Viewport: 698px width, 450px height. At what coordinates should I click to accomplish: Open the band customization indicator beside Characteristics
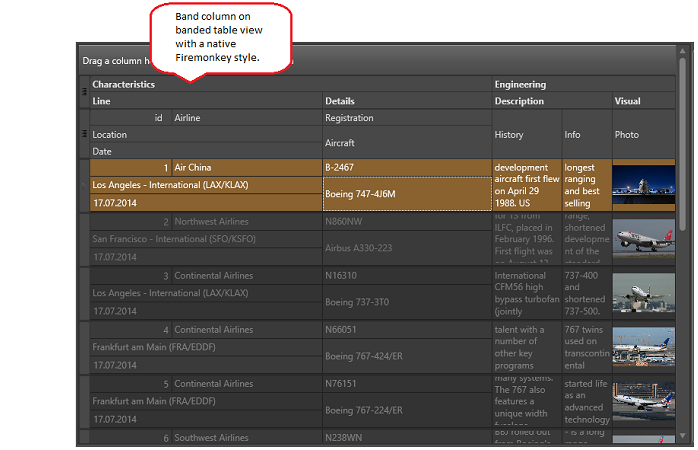click(84, 92)
